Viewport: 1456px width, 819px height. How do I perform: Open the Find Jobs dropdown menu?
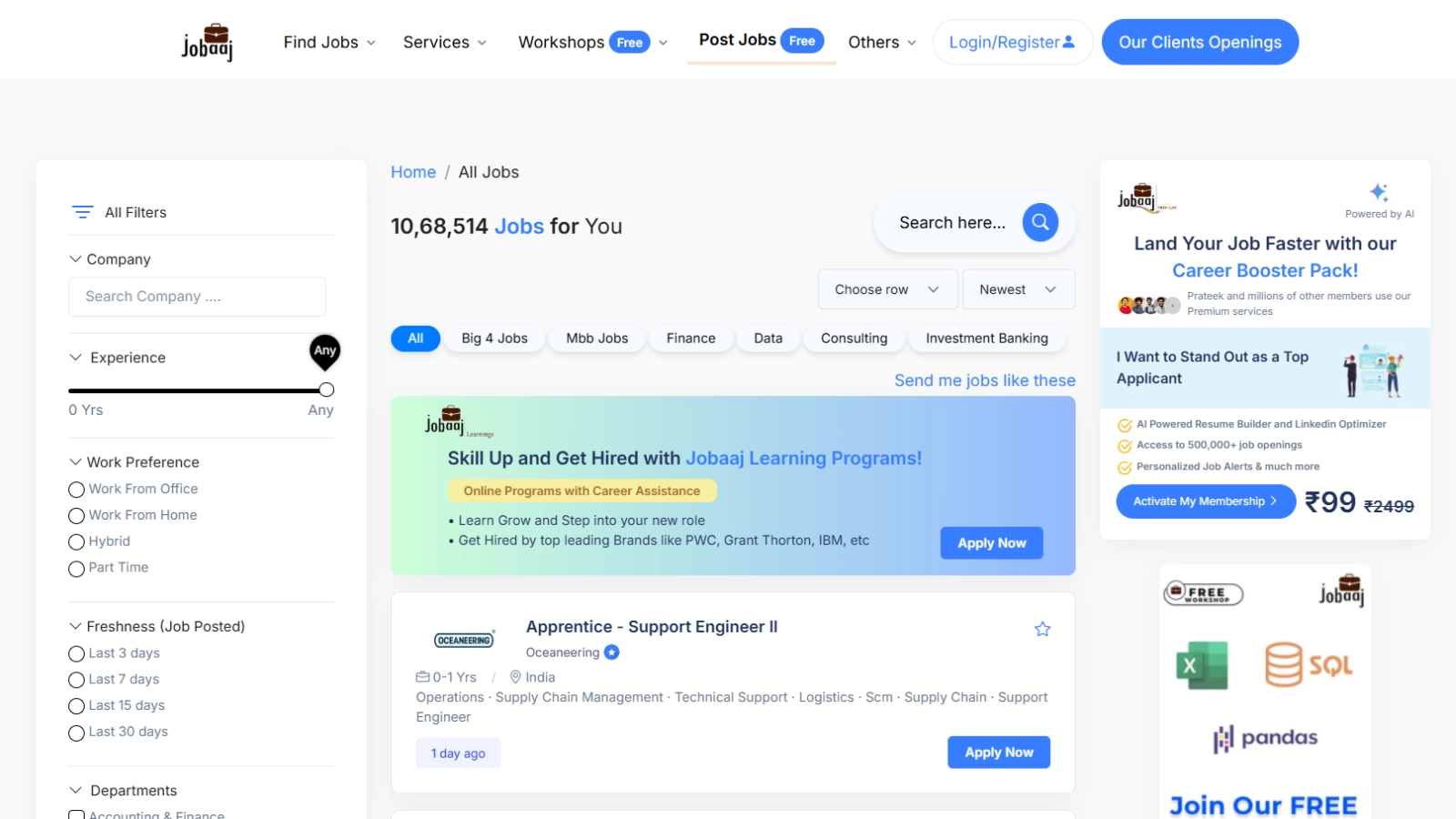pos(329,42)
